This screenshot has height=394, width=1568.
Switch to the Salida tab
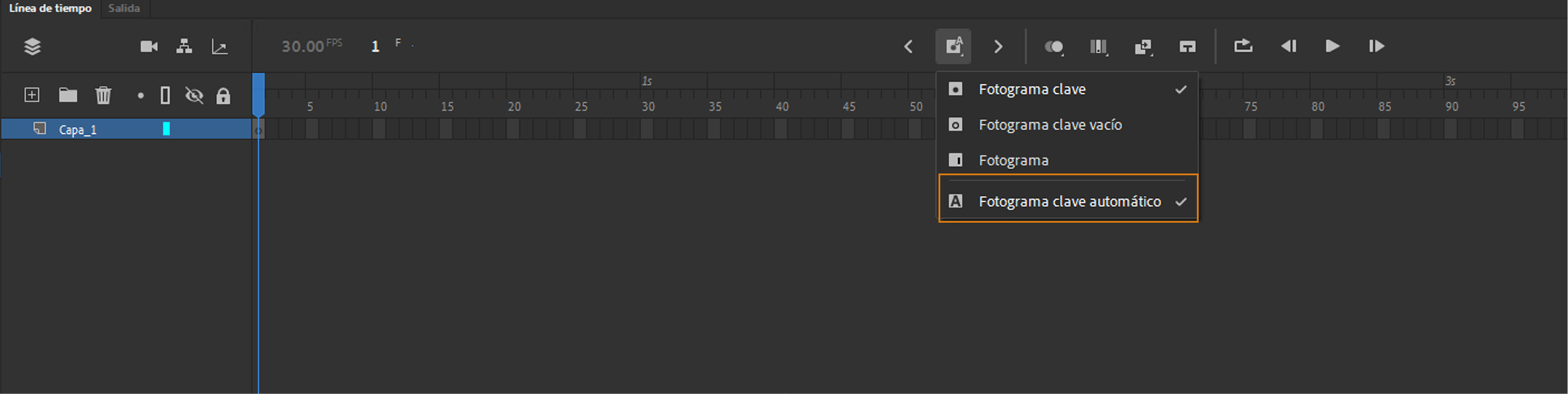point(124,8)
